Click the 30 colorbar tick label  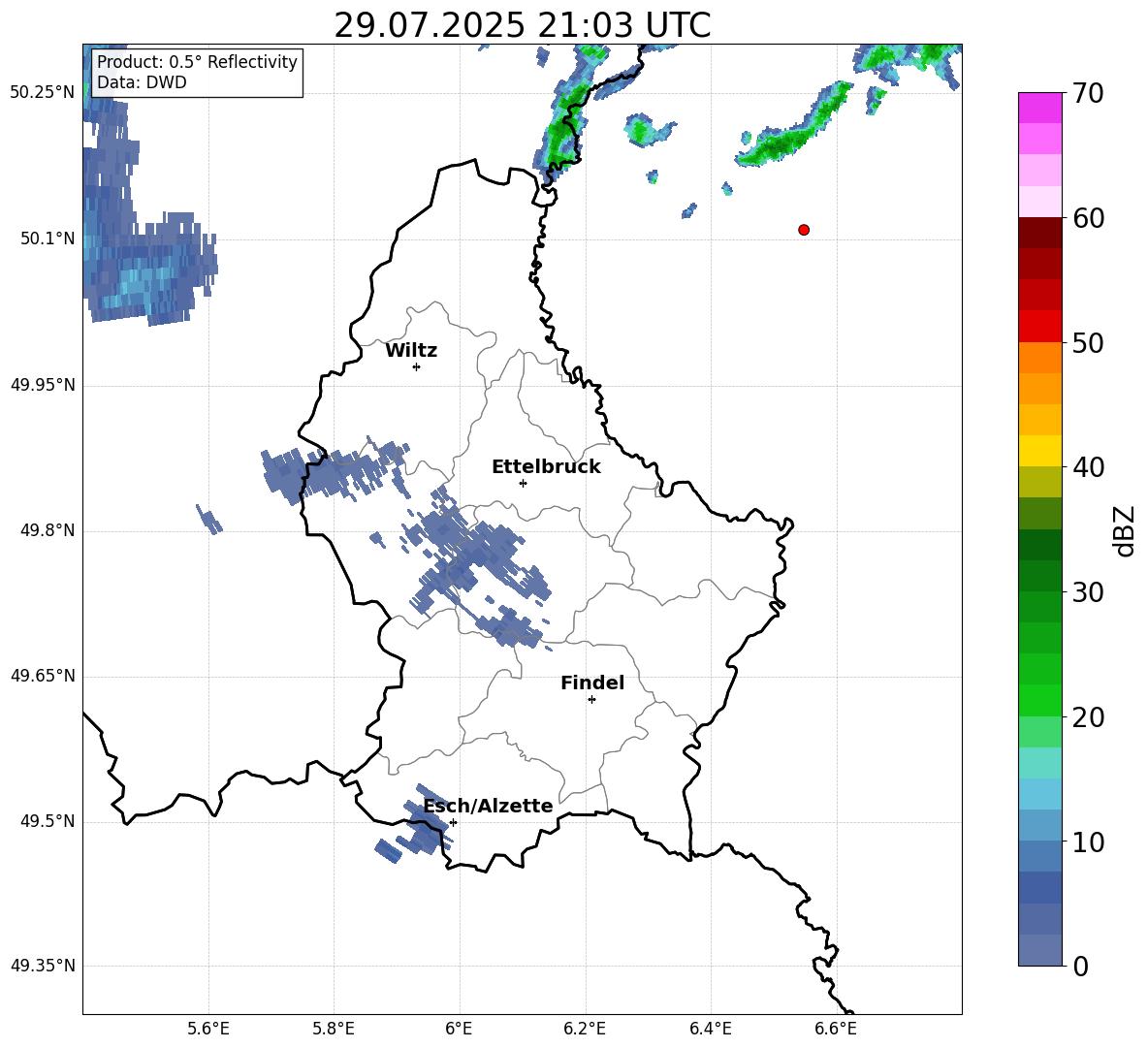[x=1087, y=592]
